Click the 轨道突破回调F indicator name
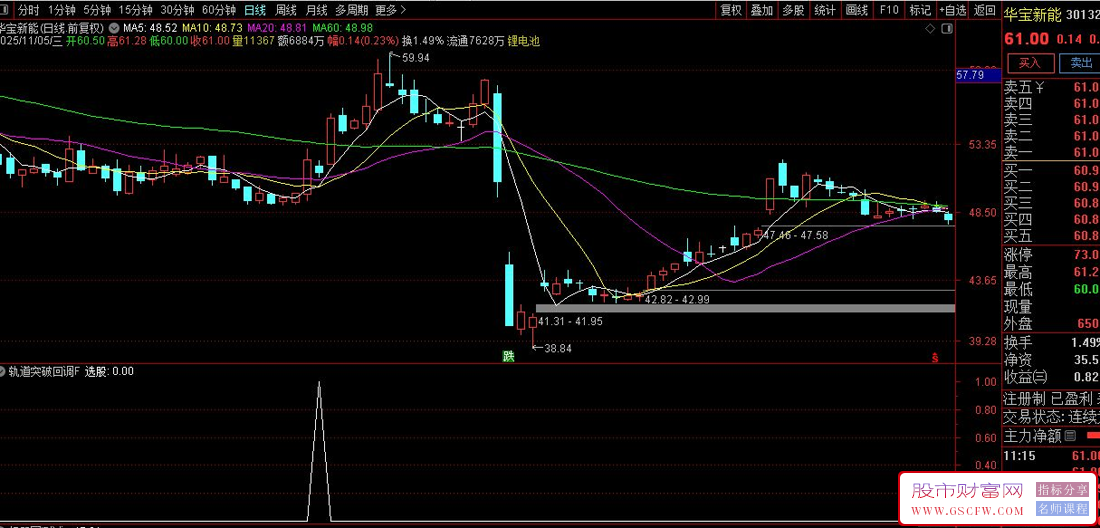1100x528 pixels. pyautogui.click(x=43, y=372)
